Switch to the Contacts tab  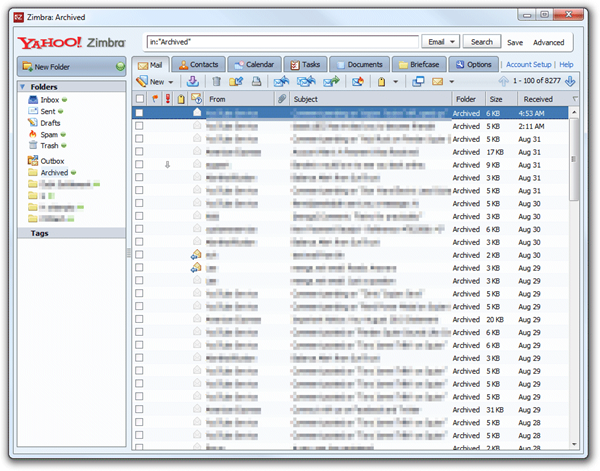pos(198,64)
